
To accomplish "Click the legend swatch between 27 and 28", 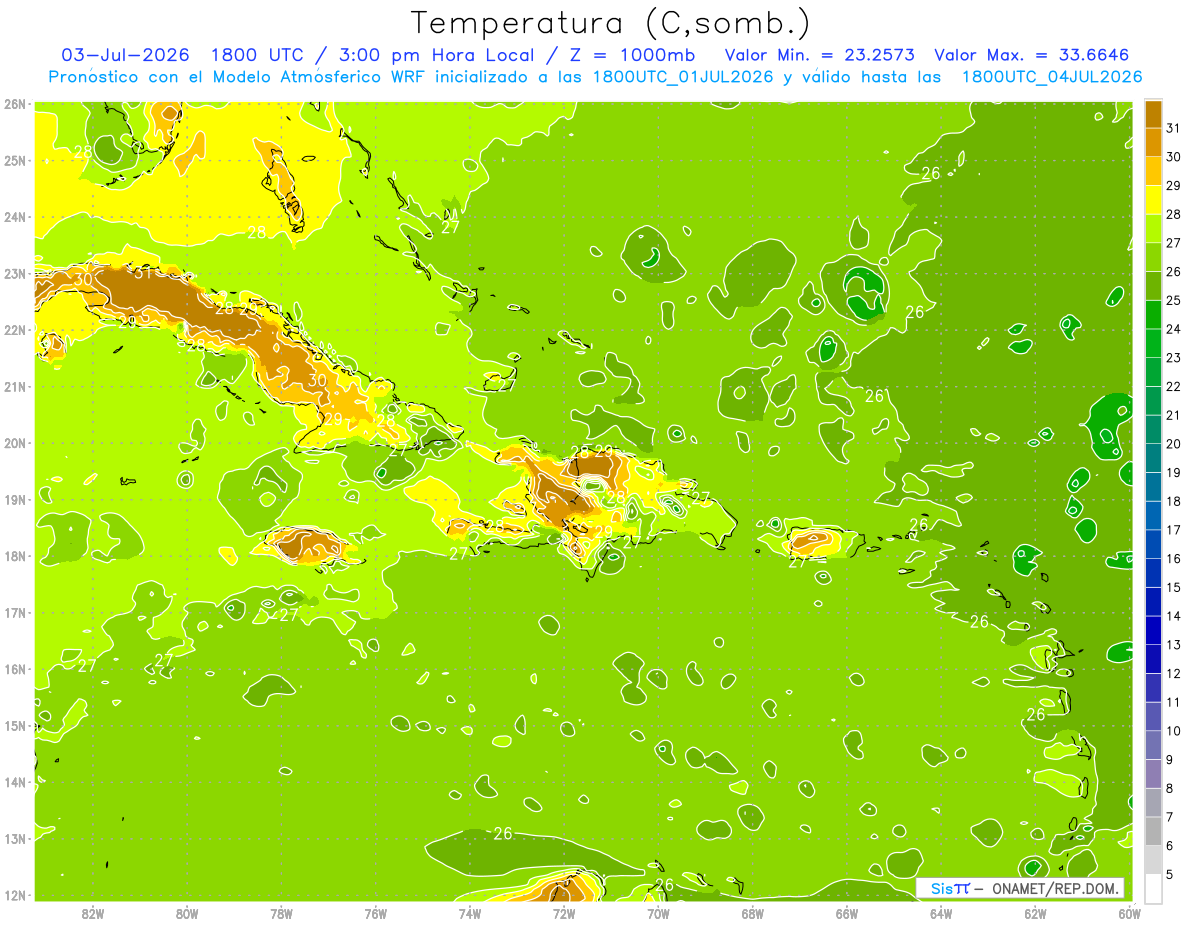I will click(x=1153, y=228).
